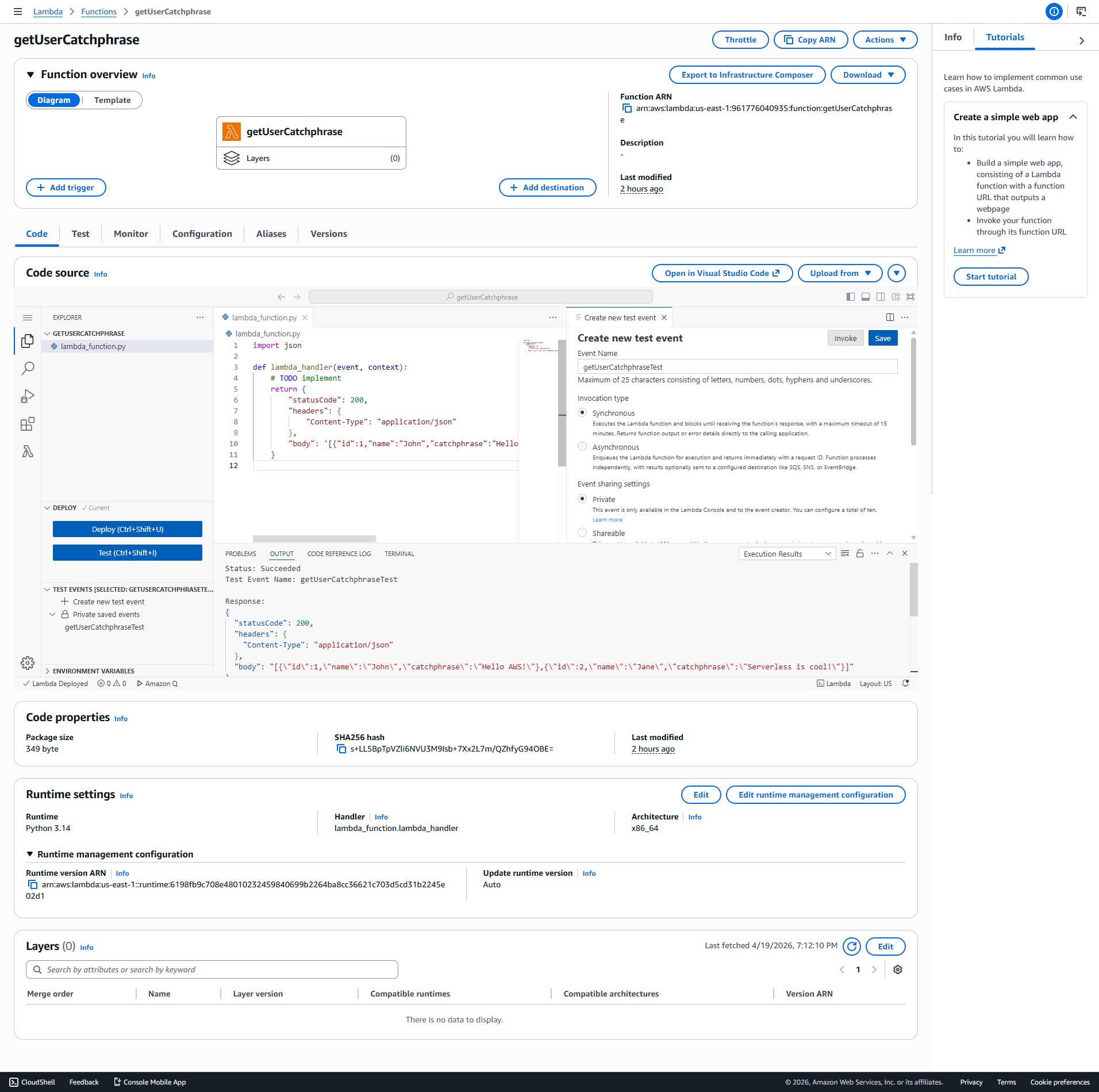The image size is (1099, 1092).
Task: Toggle panel layout icon
Action: click(866, 297)
